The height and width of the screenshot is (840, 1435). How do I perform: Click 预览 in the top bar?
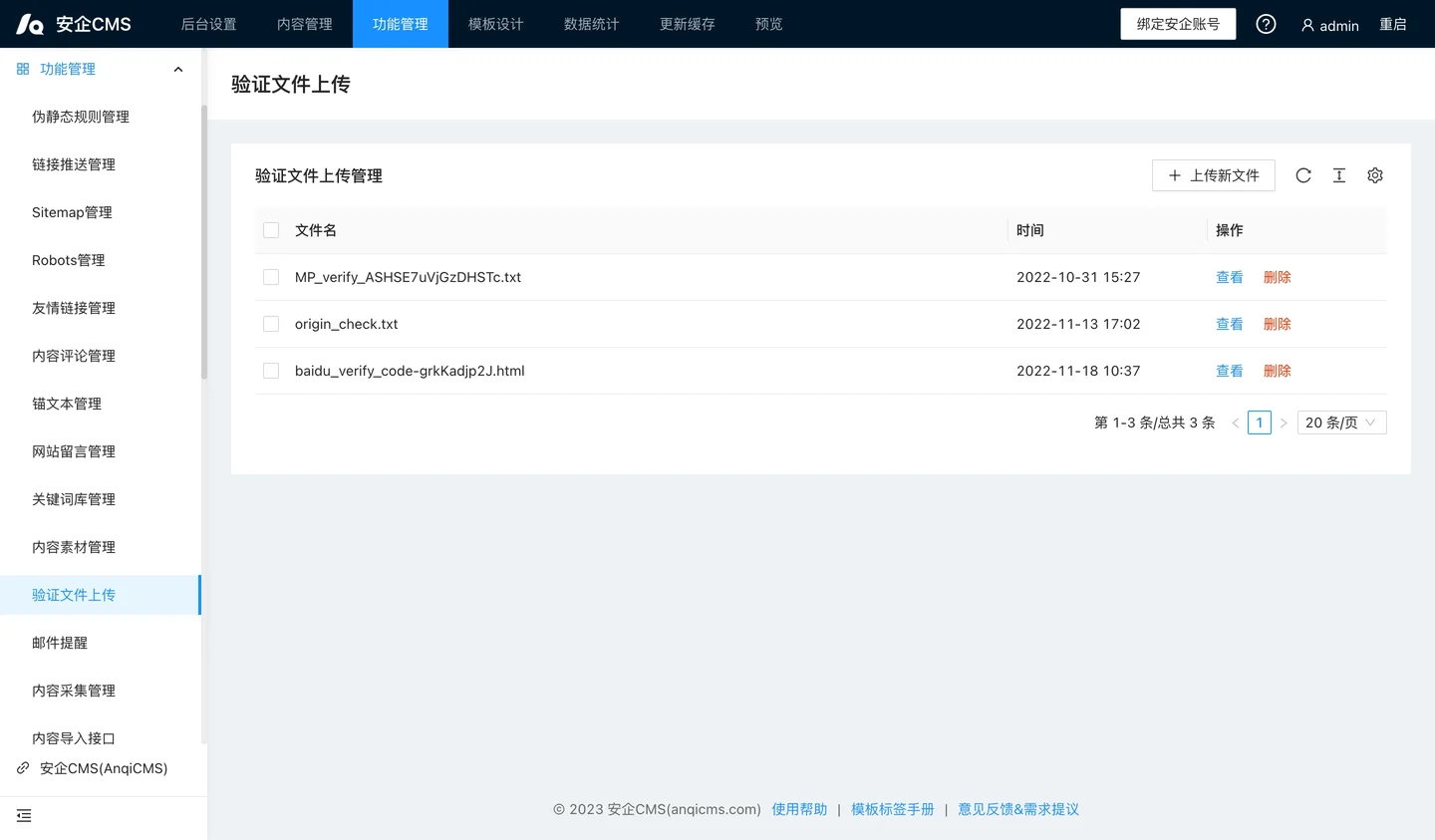[x=769, y=24]
